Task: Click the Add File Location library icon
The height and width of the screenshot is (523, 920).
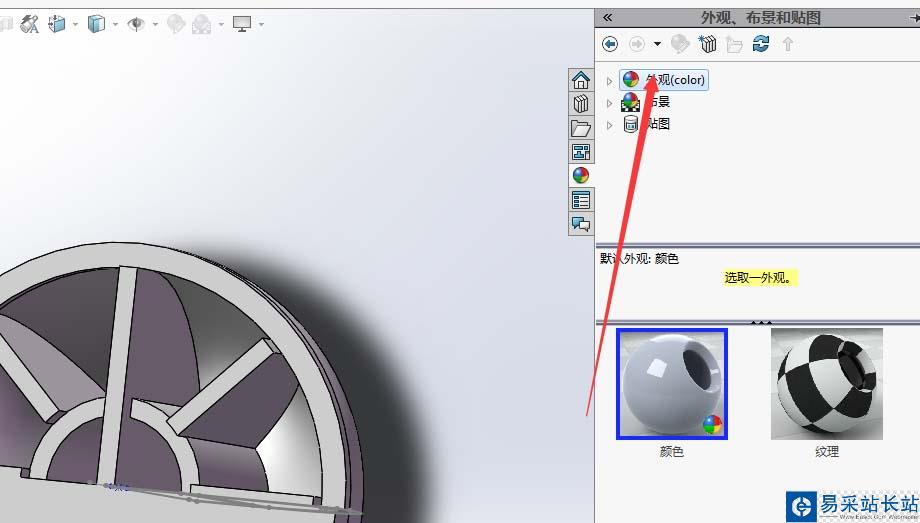Action: coord(708,44)
